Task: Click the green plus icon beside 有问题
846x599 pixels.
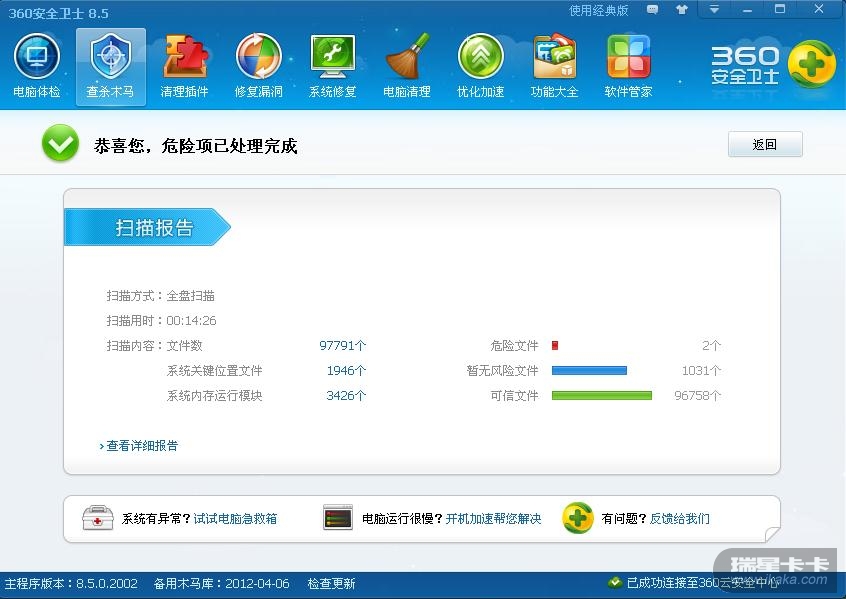Action: pos(578,518)
